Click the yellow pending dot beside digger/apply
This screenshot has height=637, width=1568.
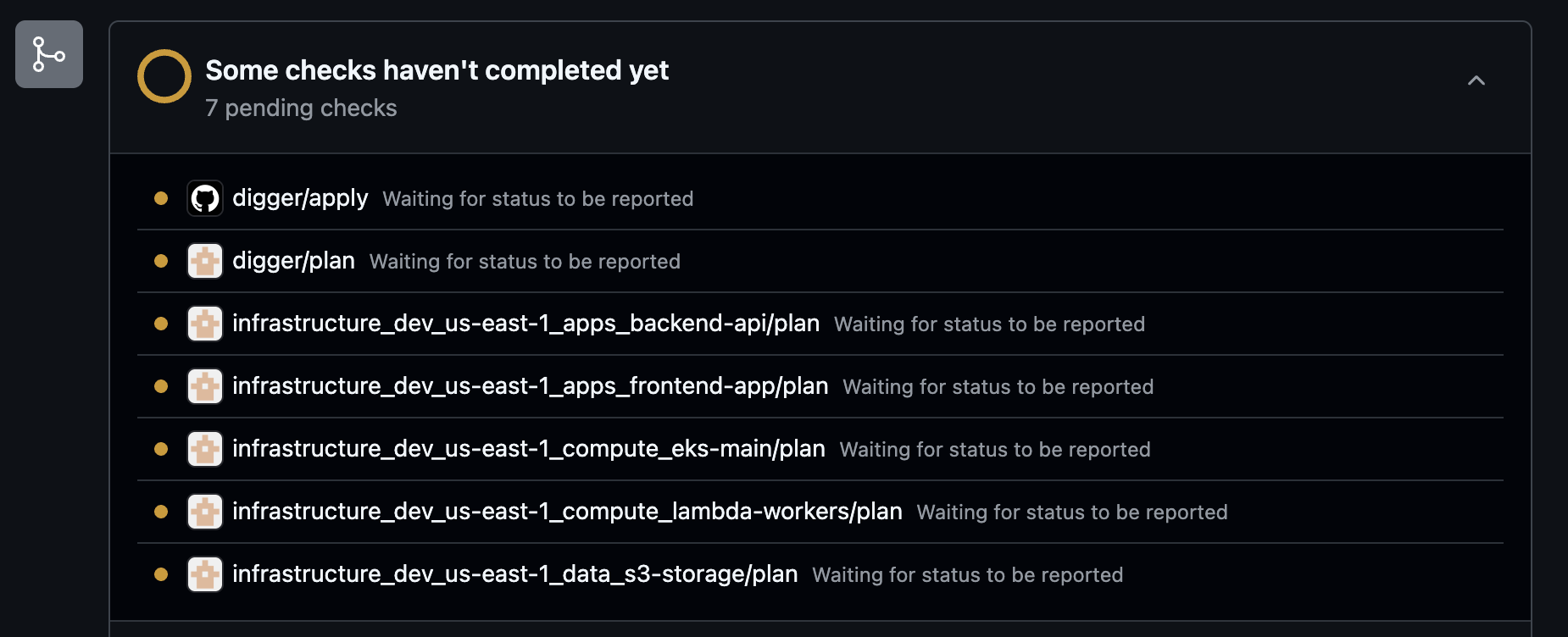161,197
